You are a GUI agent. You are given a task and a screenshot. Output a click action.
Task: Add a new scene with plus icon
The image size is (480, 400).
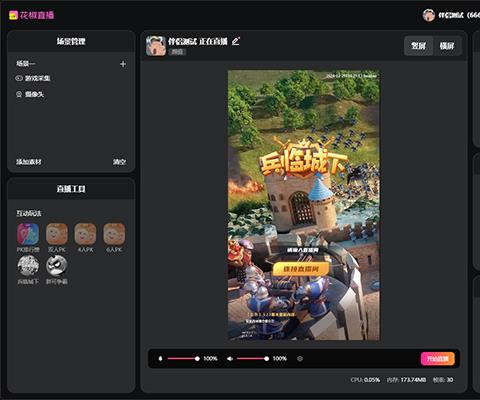pos(123,64)
